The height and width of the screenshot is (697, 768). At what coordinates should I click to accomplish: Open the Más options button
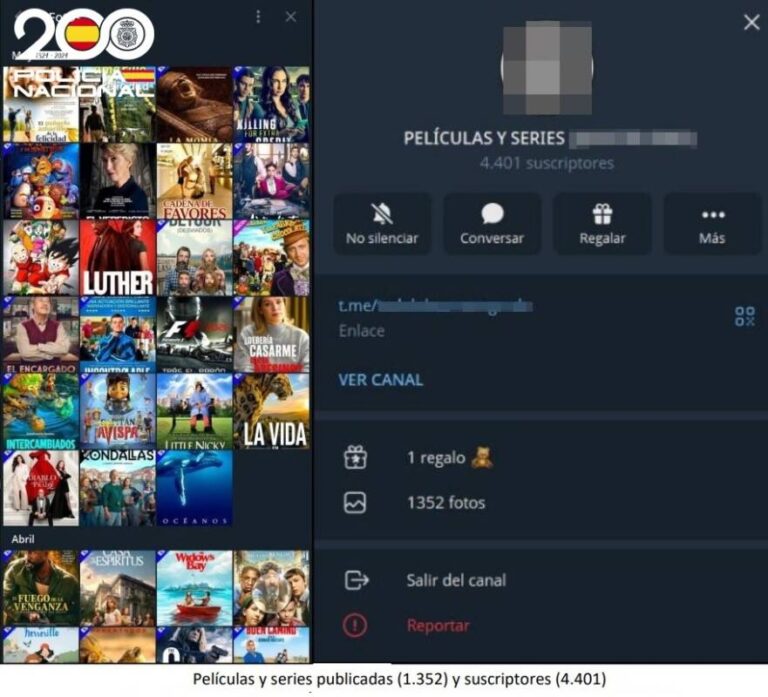[x=712, y=224]
